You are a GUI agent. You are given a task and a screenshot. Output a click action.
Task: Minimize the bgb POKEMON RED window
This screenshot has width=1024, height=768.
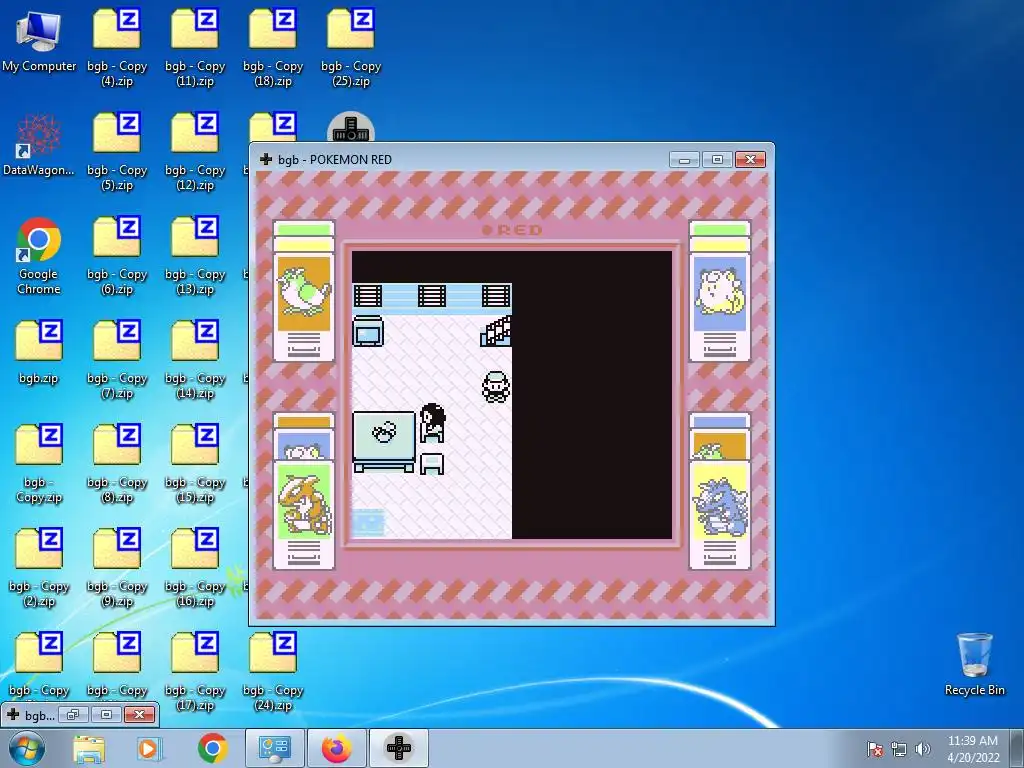tap(684, 160)
